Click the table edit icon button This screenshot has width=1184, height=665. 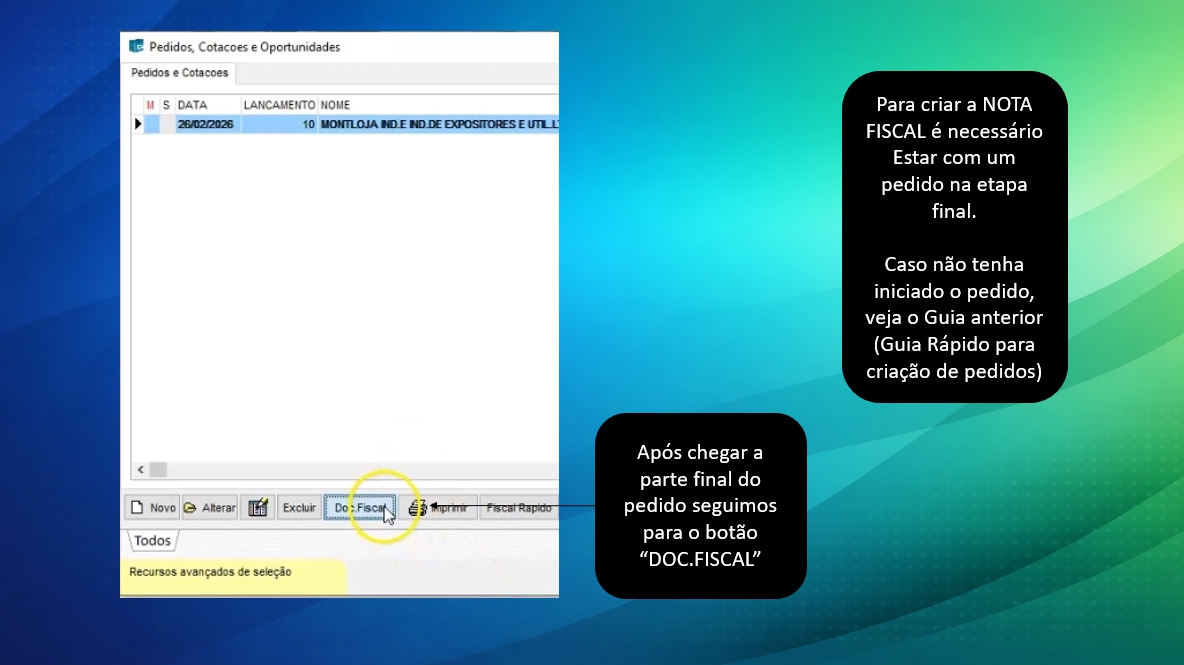pyautogui.click(x=258, y=508)
